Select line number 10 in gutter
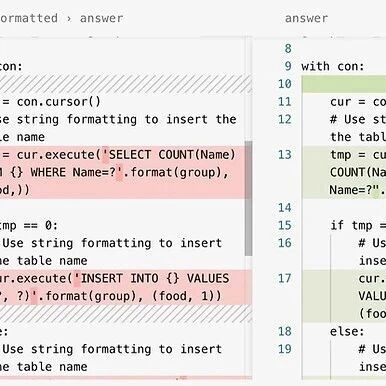Screen dimensions: 386x386 pyautogui.click(x=285, y=84)
